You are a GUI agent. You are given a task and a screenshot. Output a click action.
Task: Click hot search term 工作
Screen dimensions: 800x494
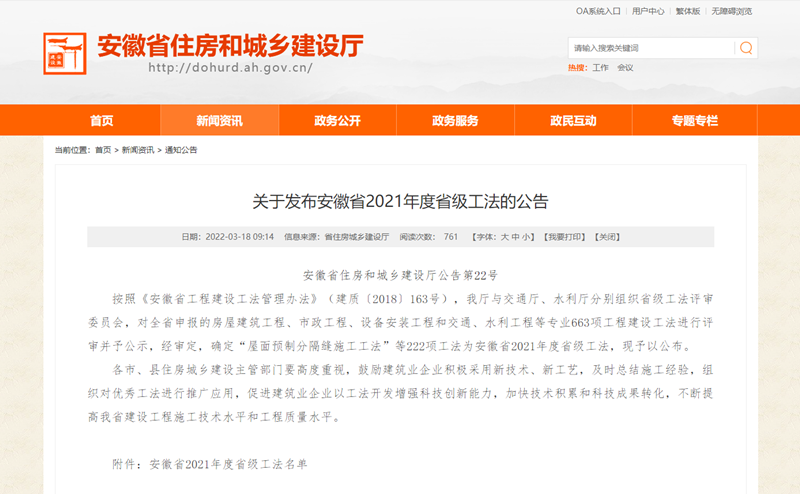click(600, 68)
